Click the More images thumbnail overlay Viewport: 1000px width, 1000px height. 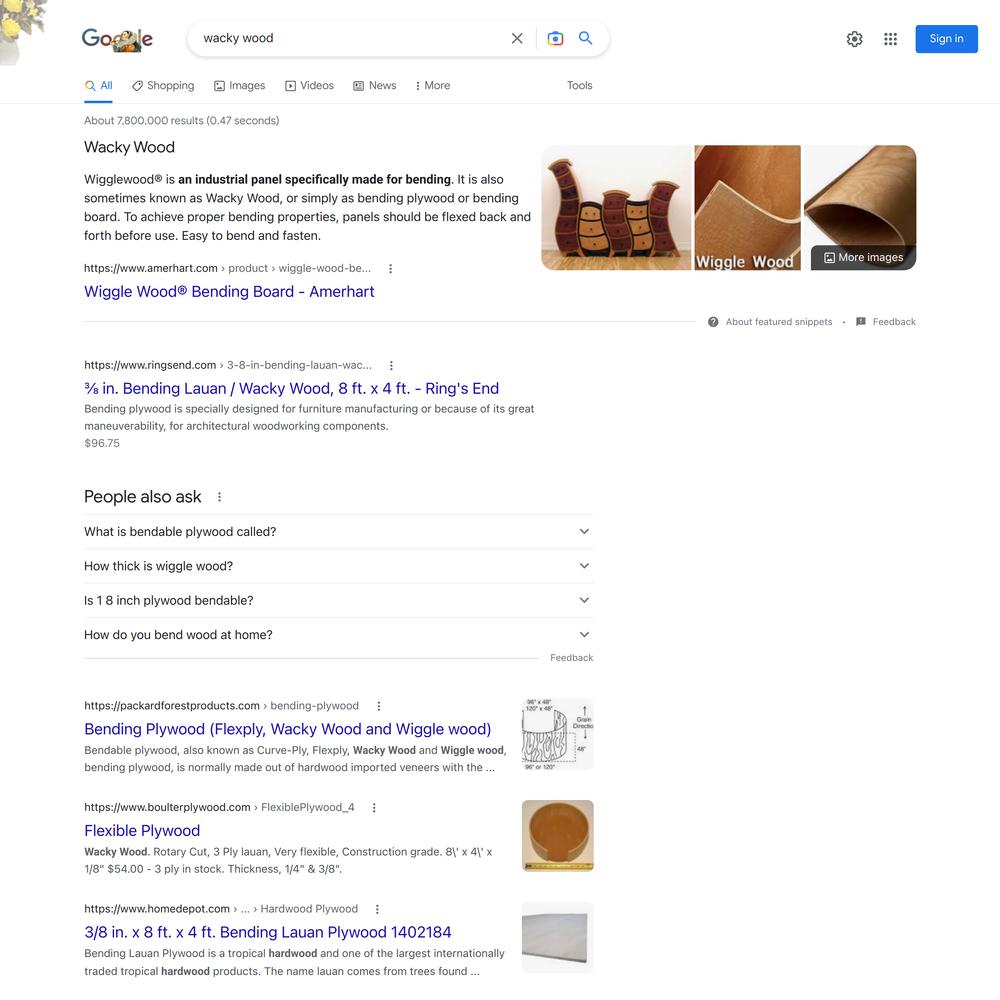(x=864, y=258)
